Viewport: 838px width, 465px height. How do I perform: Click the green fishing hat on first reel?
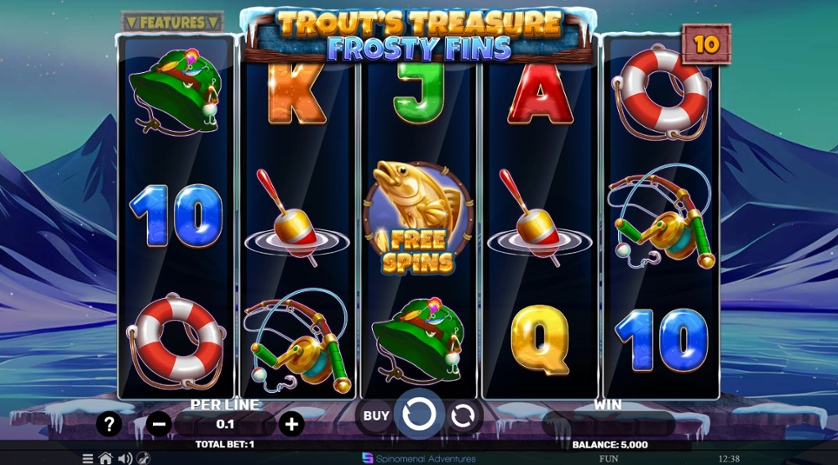tap(176, 91)
